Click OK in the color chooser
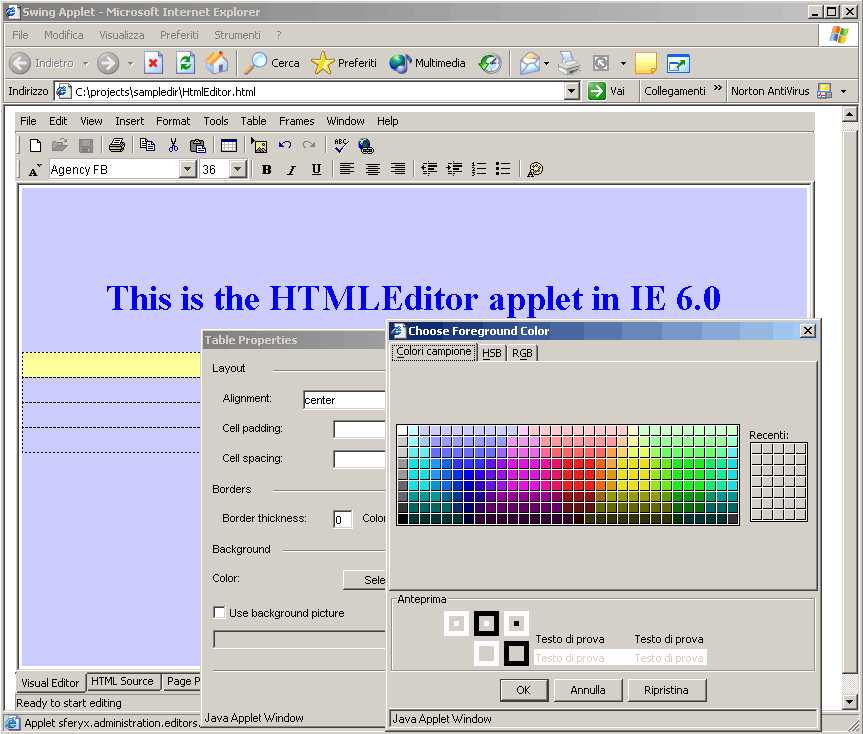 pyautogui.click(x=523, y=690)
